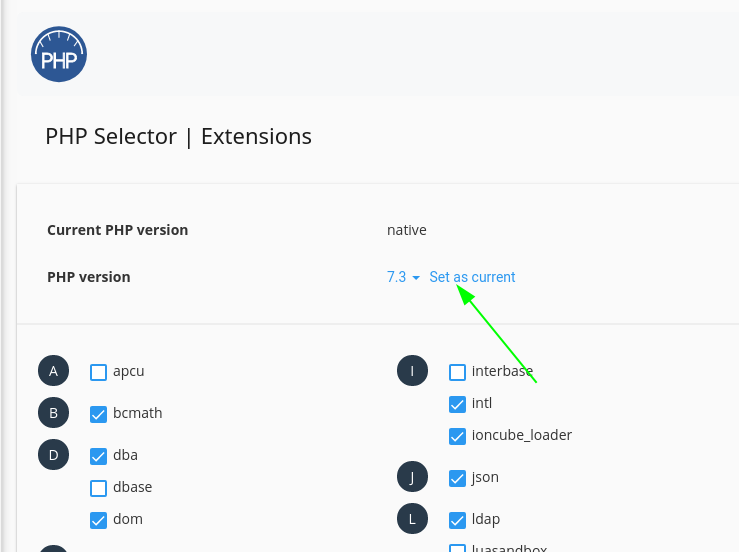Click the letter J group badge
Screen dimensions: 739x552
coord(412,477)
